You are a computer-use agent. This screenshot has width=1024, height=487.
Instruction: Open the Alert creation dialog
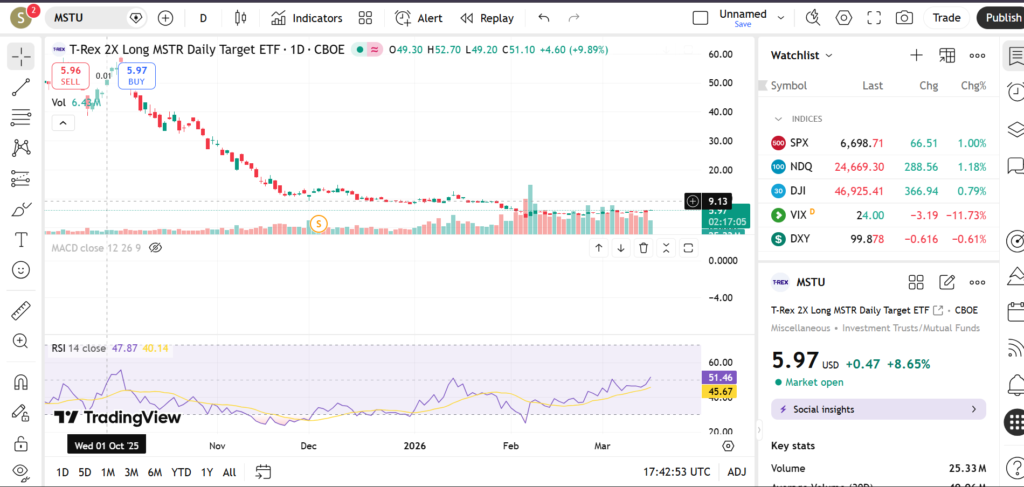(x=418, y=18)
